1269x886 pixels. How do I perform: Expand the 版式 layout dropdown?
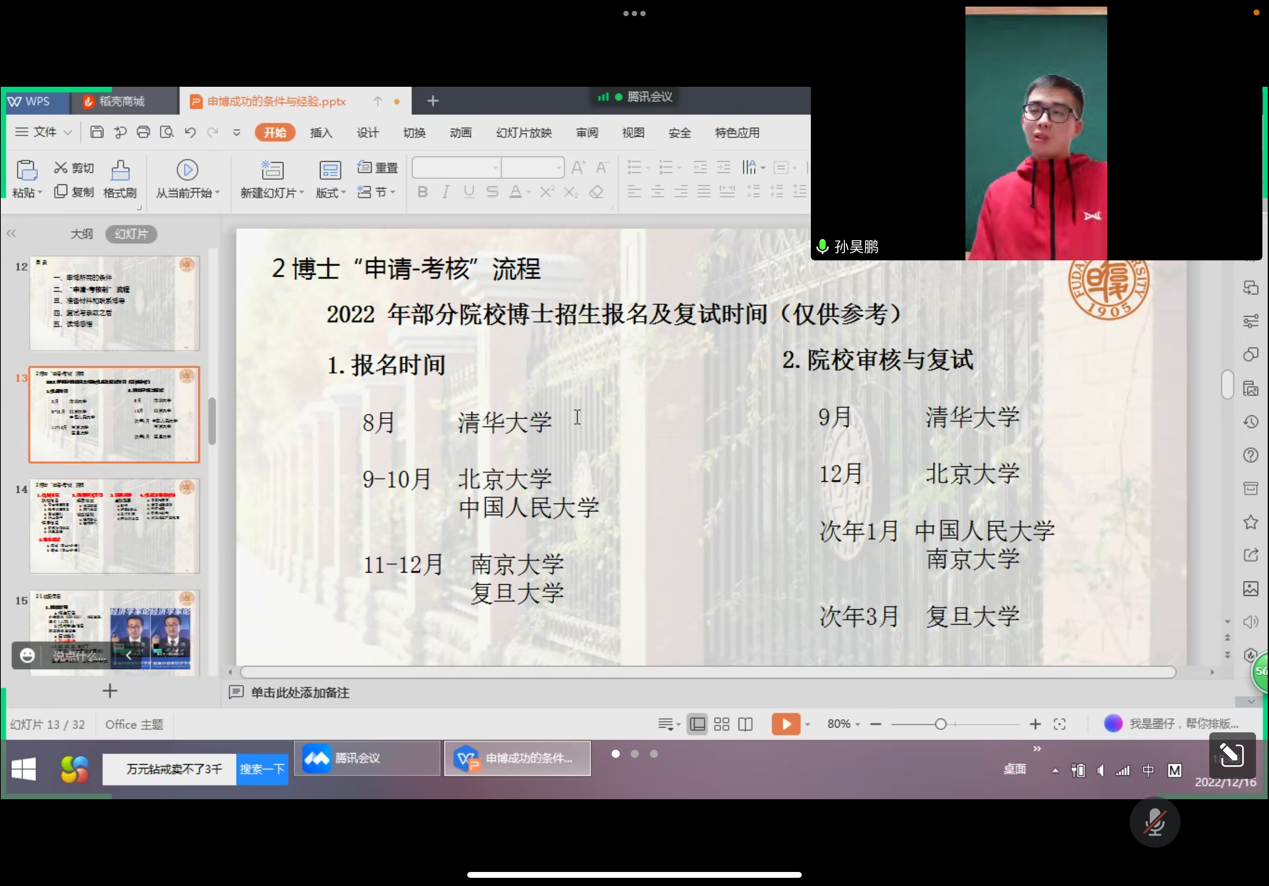point(330,178)
